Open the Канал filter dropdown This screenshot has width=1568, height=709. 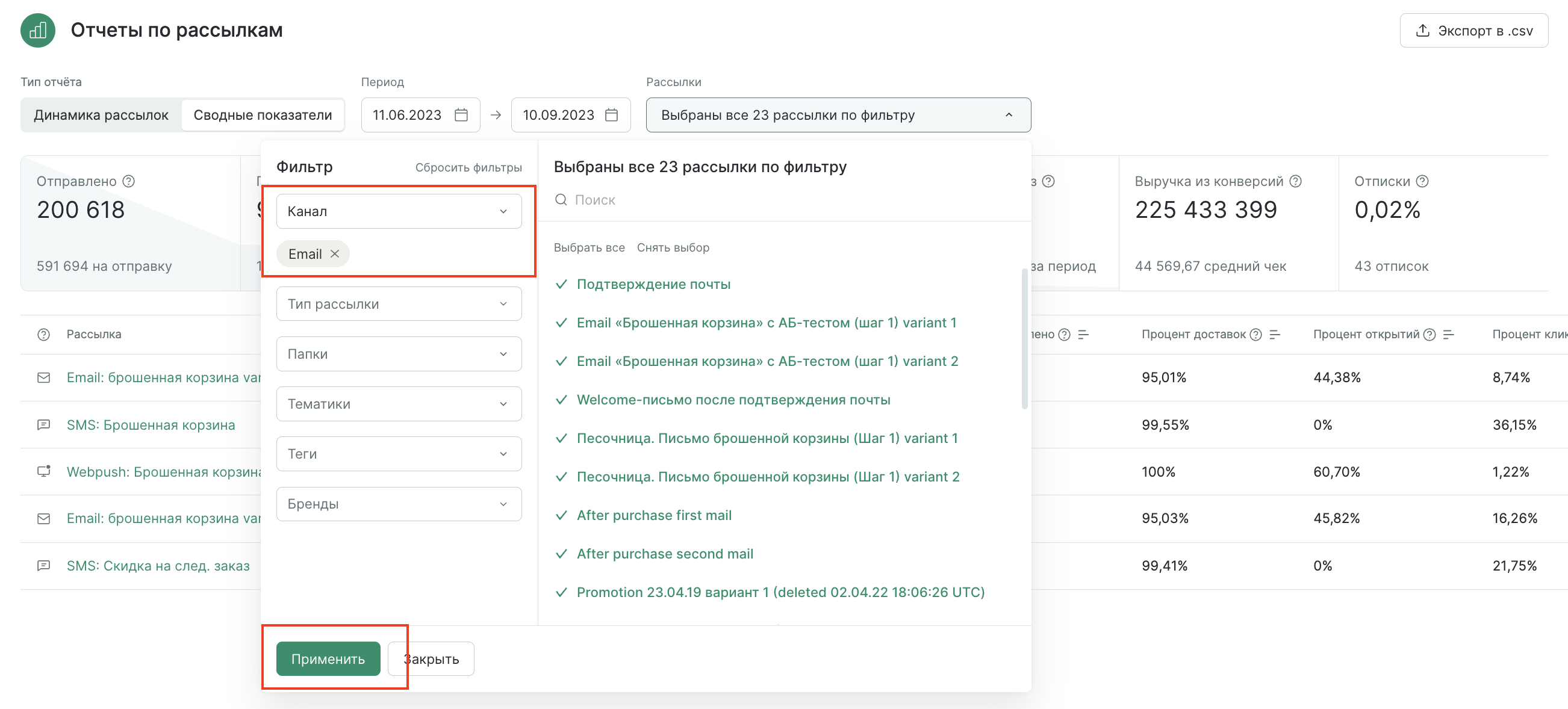pyautogui.click(x=399, y=211)
